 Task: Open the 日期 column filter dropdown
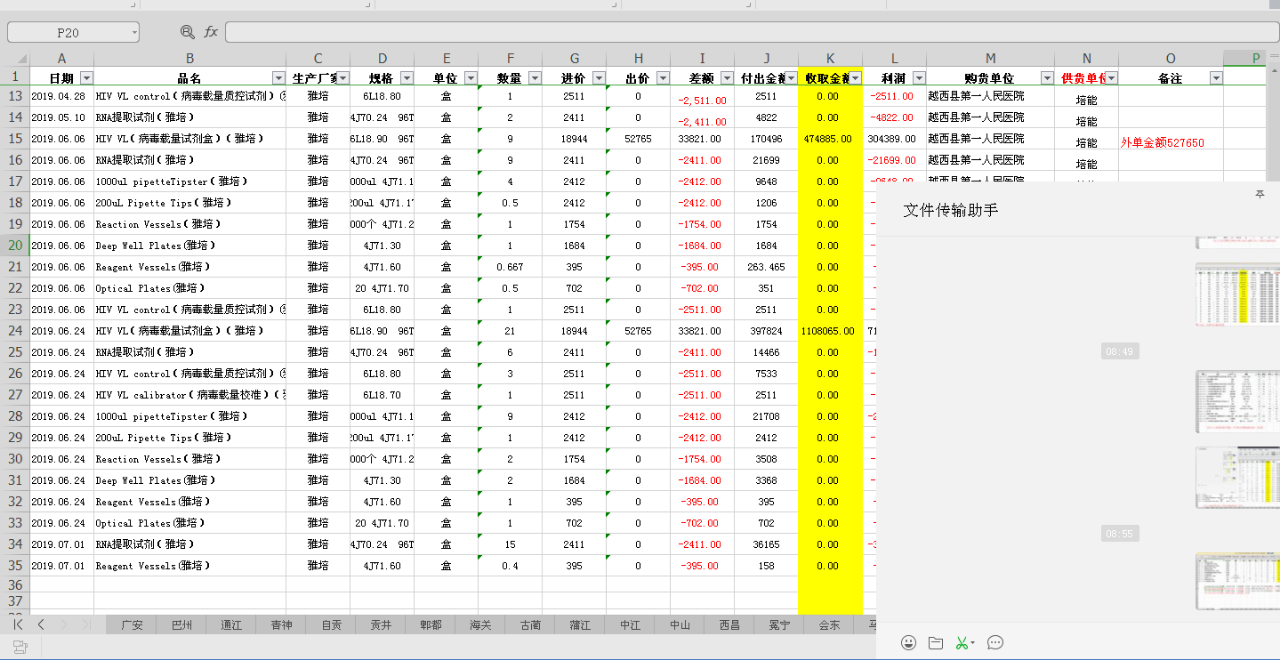point(86,78)
